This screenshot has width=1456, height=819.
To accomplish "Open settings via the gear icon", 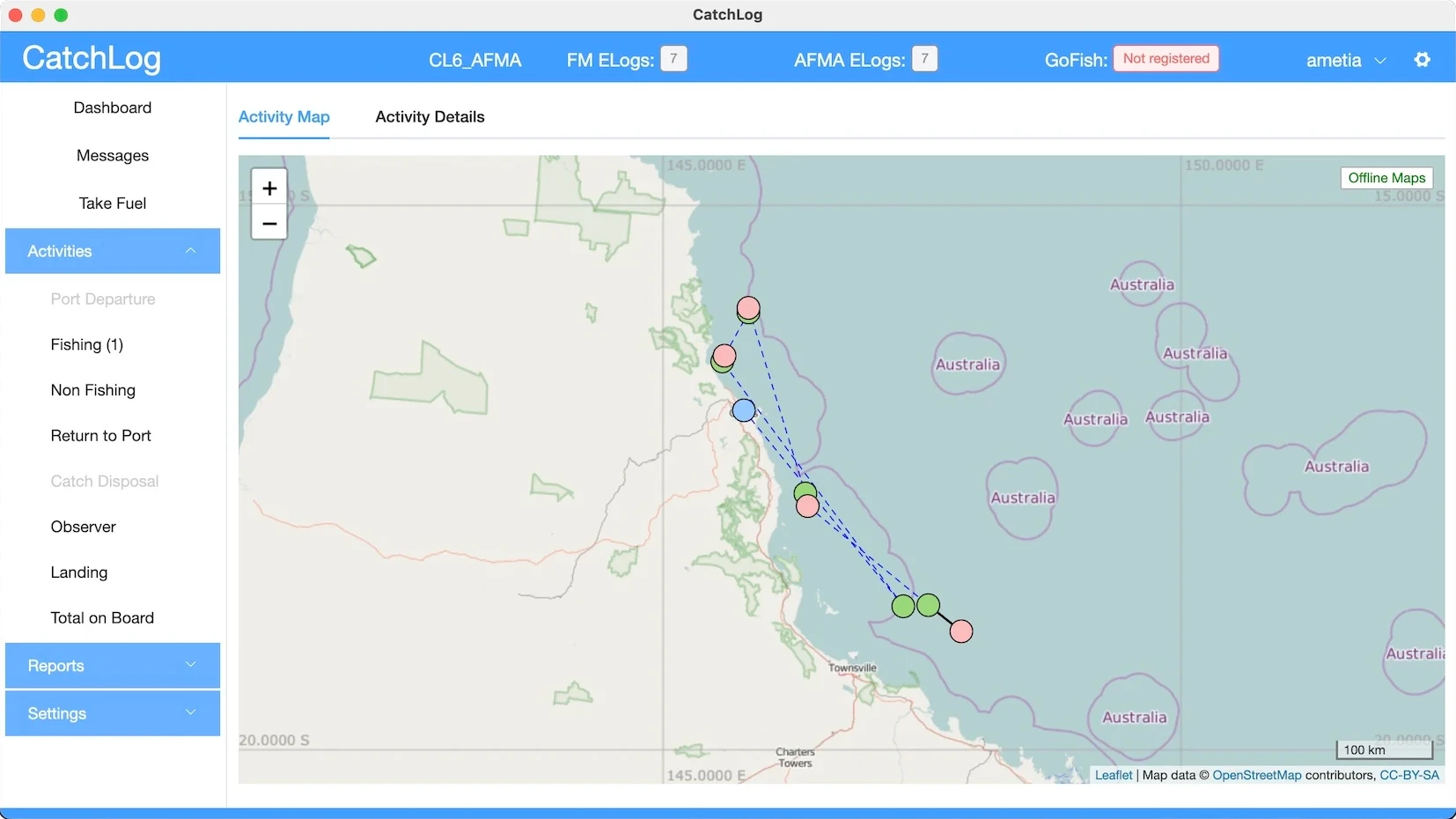I will 1422,60.
